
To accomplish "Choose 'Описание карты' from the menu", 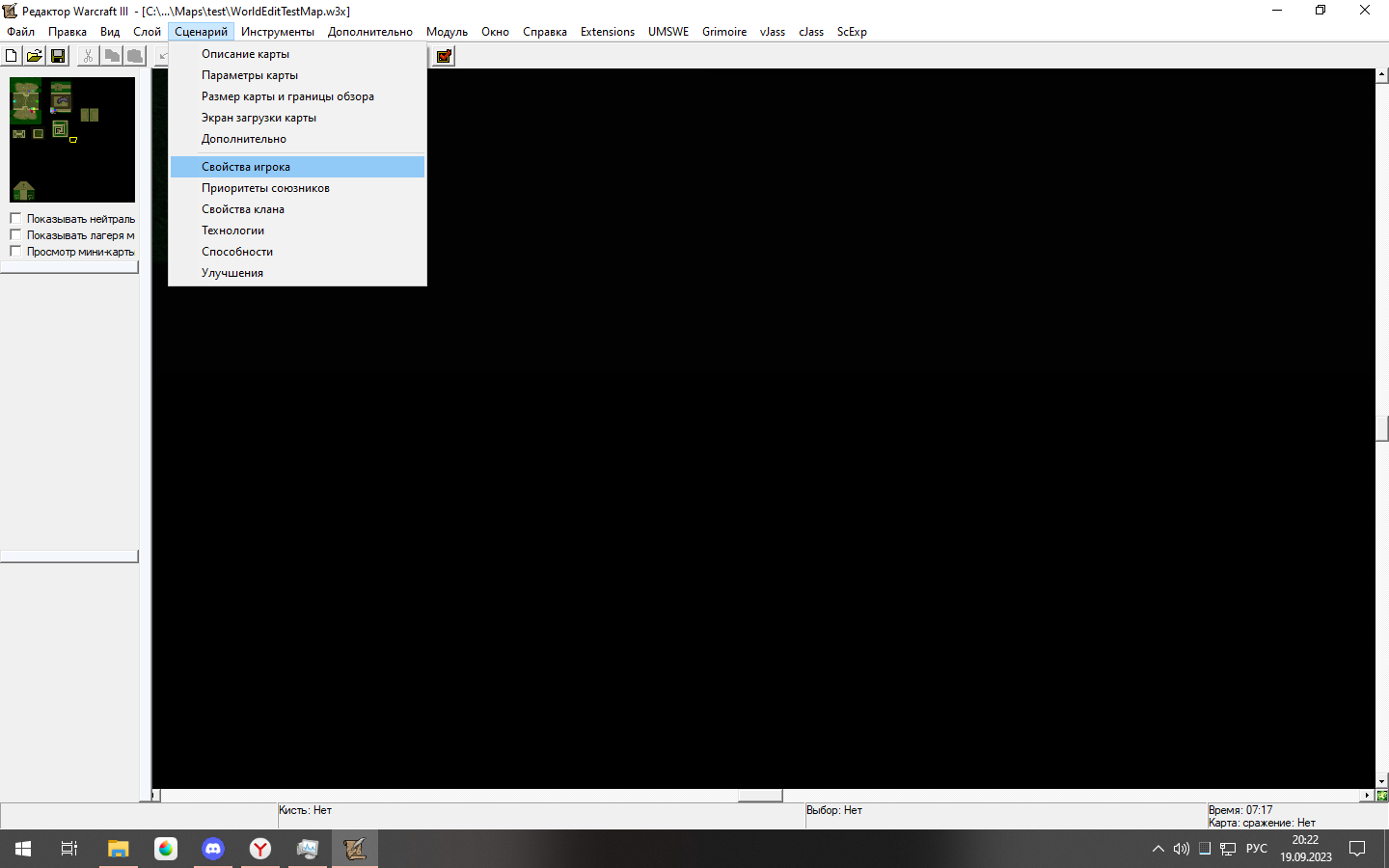I will click(297, 54).
